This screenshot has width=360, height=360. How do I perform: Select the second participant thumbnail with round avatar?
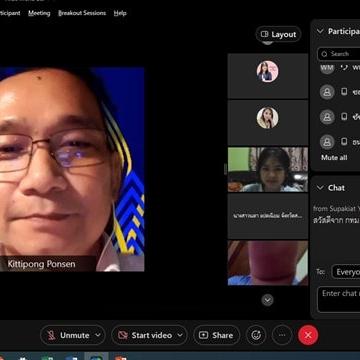tap(268, 123)
